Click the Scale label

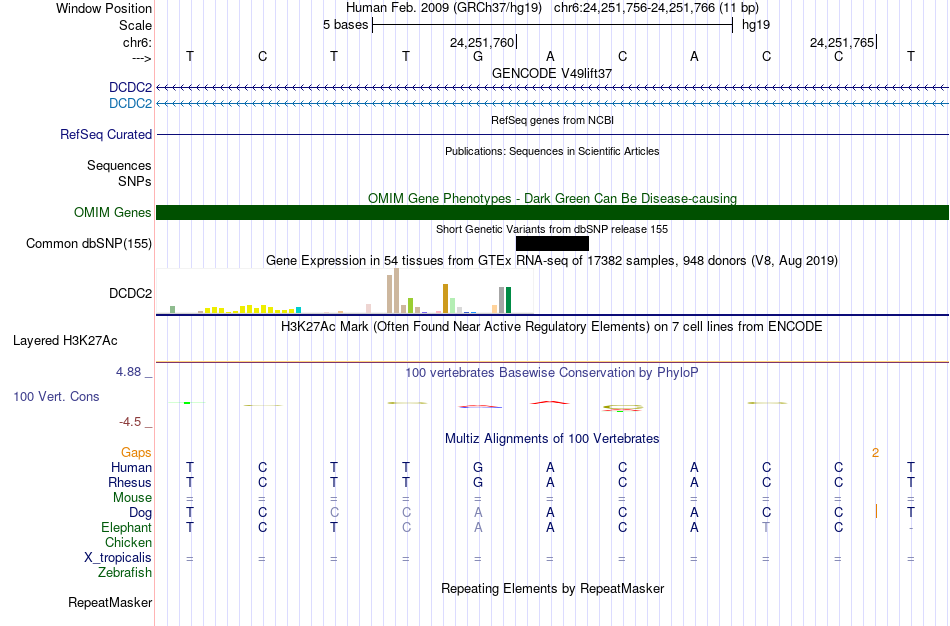pos(135,25)
